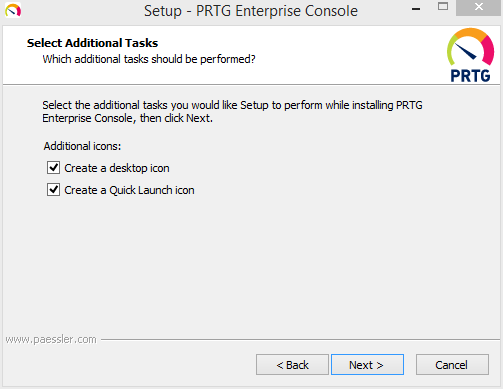This screenshot has height=389, width=503.
Task: Close the Setup window with X
Action: (x=478, y=7)
